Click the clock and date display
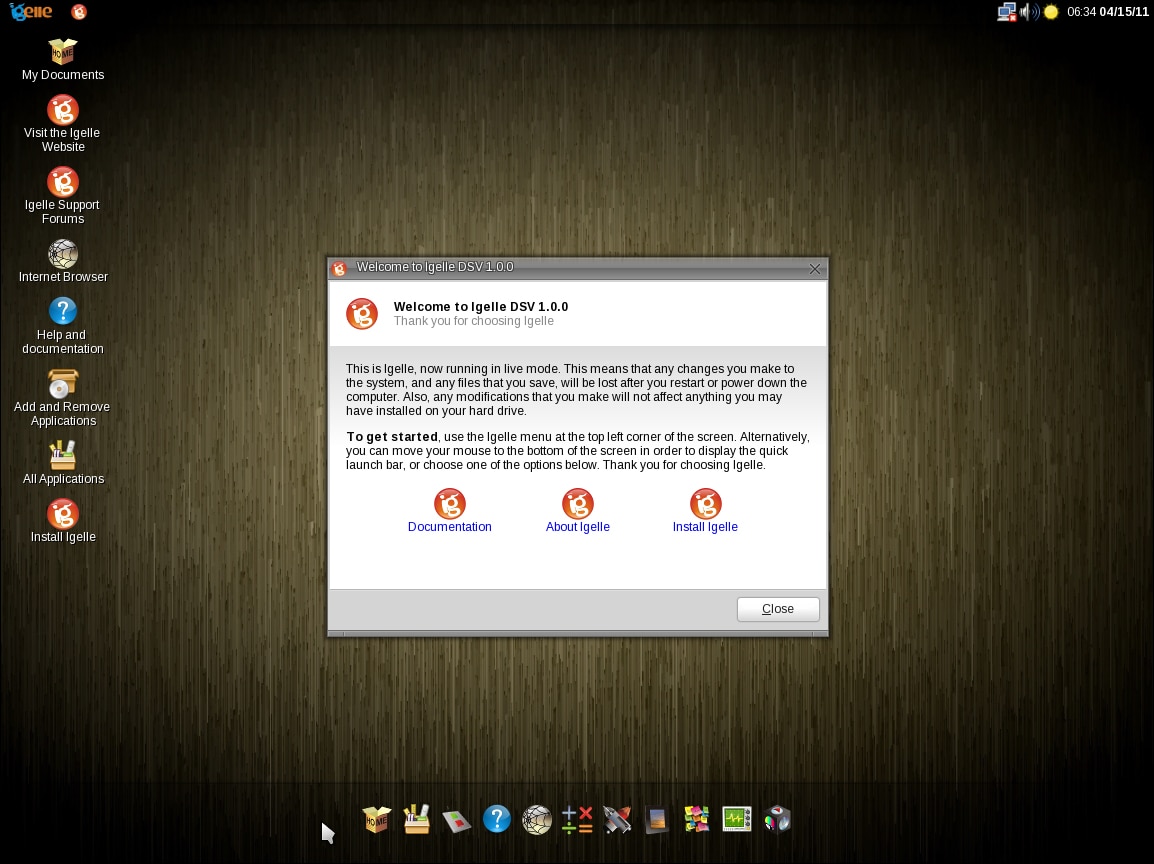 (1107, 12)
